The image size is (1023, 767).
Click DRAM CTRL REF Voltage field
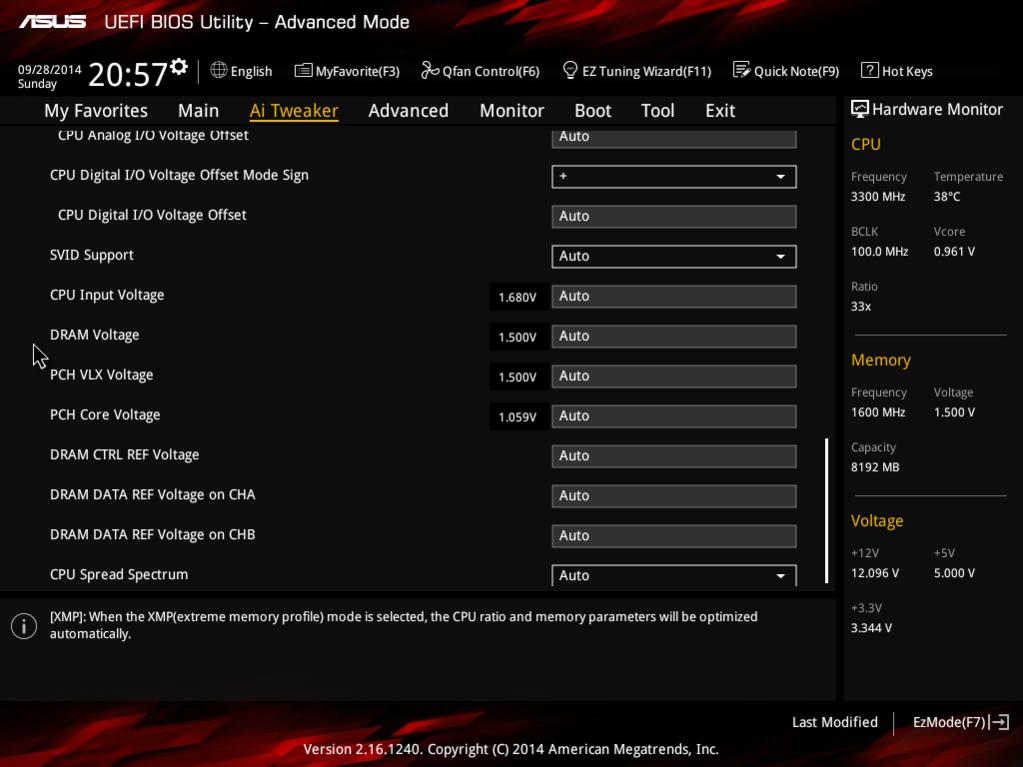tap(674, 456)
